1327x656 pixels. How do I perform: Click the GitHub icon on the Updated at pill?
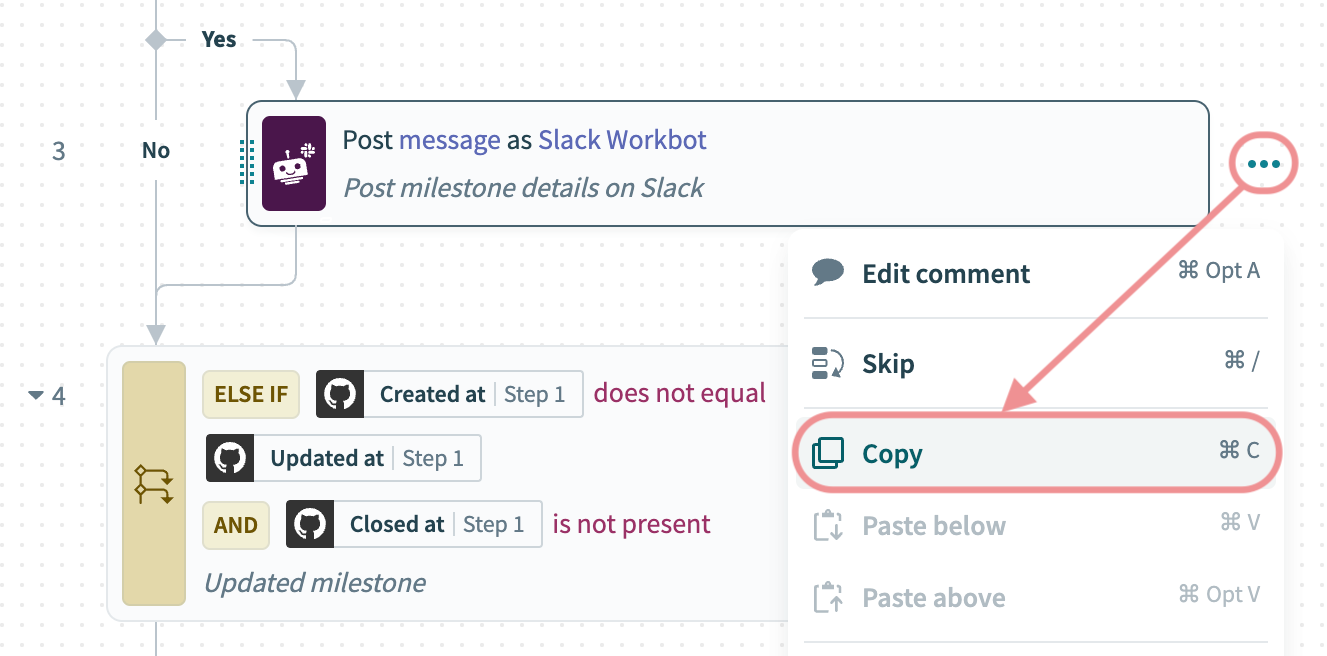click(x=230, y=459)
